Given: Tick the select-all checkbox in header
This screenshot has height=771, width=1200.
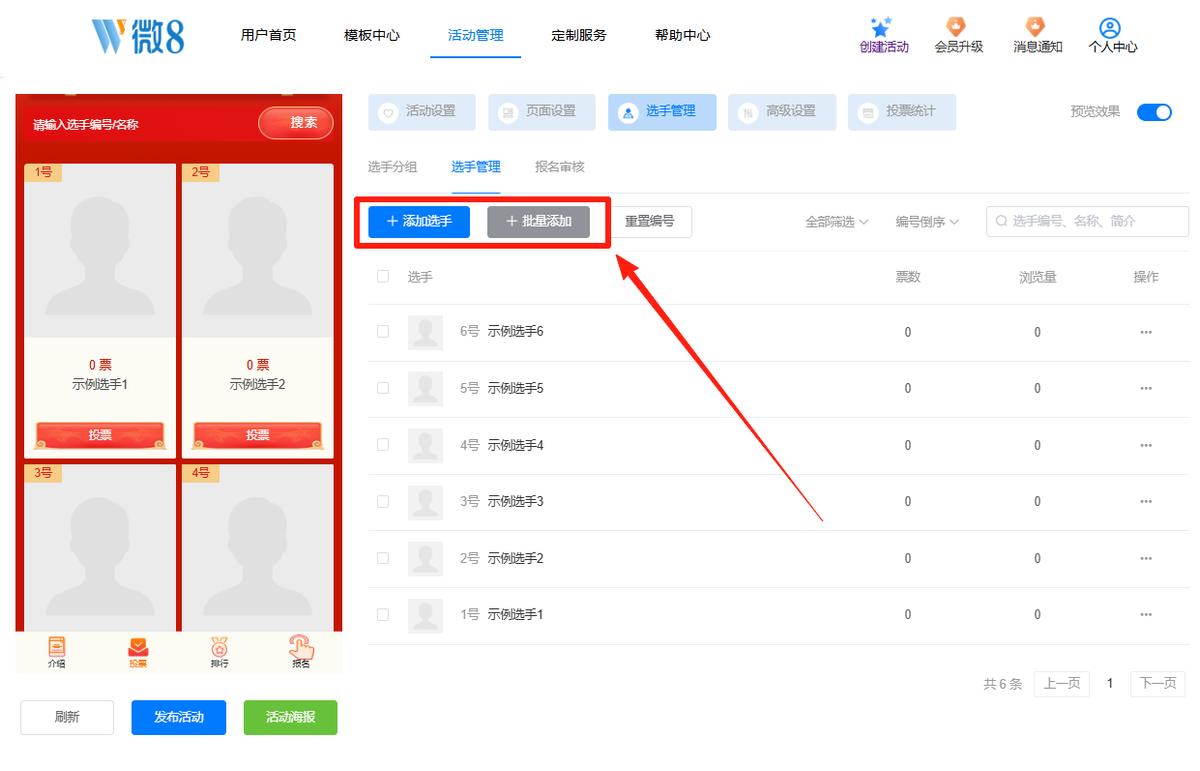Looking at the screenshot, I should [383, 276].
